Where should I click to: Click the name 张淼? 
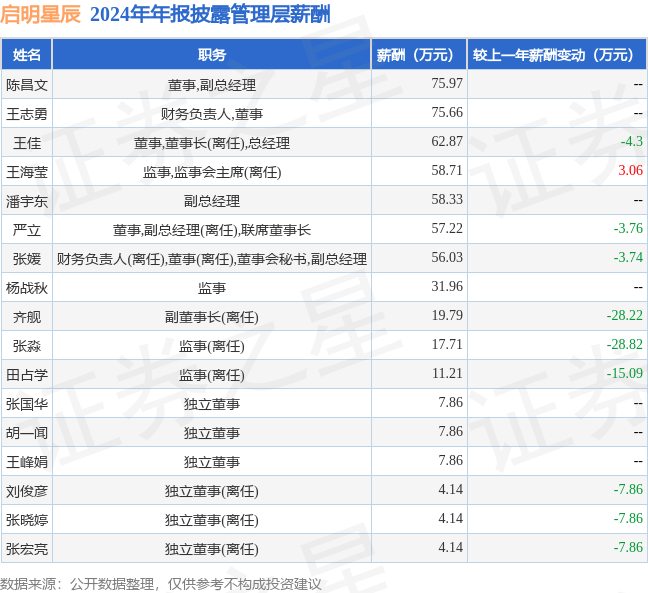[27, 346]
